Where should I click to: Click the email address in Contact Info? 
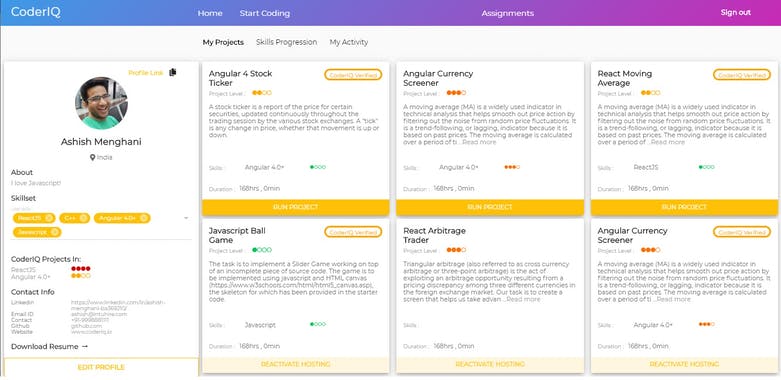[99, 314]
